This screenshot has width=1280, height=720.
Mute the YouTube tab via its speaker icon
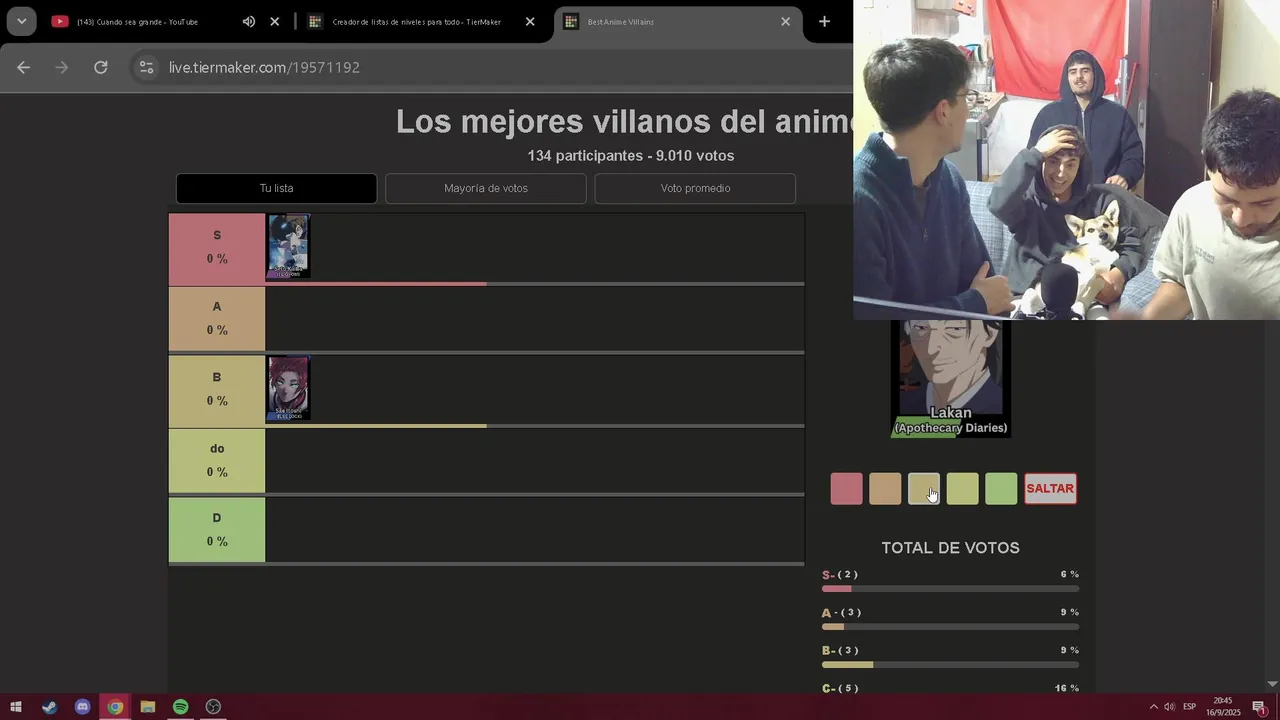tap(249, 22)
